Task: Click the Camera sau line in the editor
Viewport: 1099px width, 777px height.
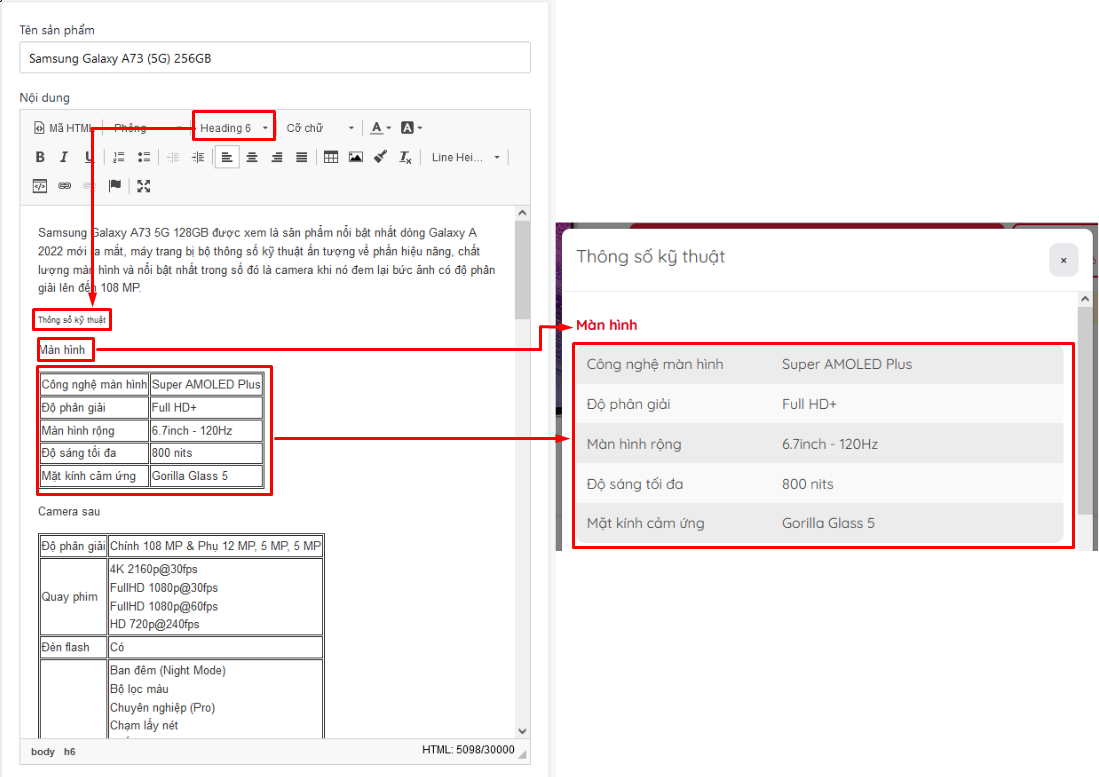Action: (x=69, y=511)
